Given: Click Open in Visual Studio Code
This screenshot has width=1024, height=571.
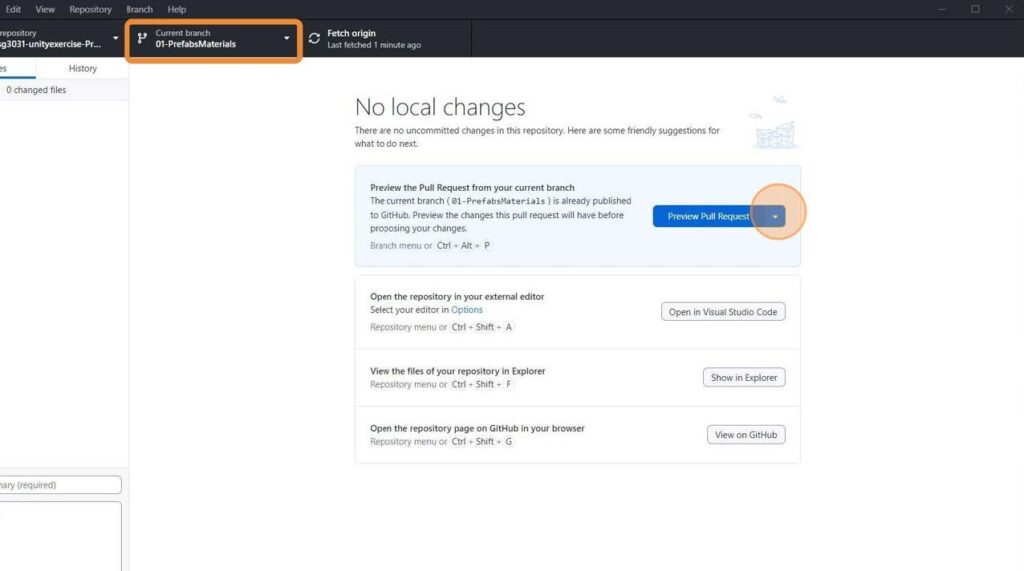Looking at the screenshot, I should click(x=723, y=312).
